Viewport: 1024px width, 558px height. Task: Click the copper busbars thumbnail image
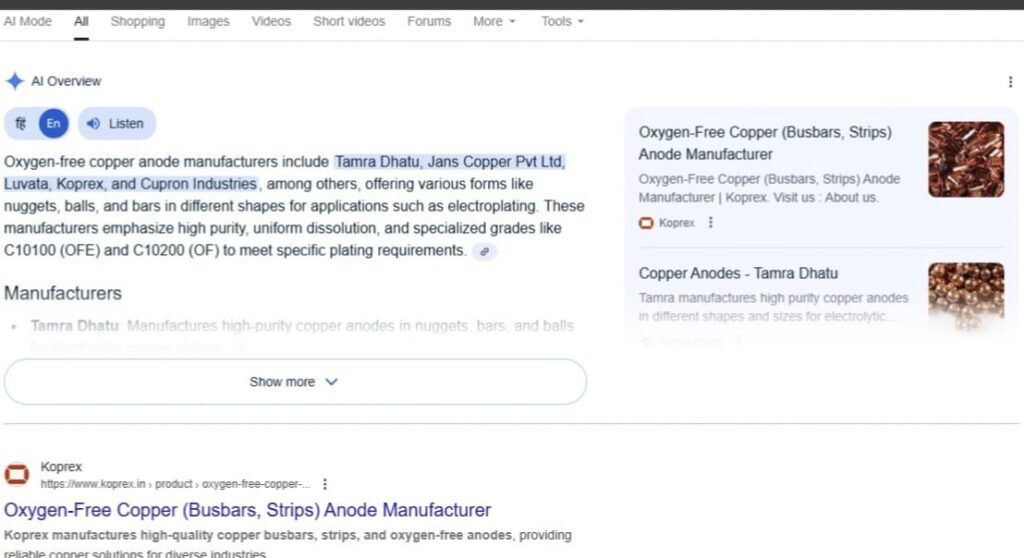coord(965,159)
